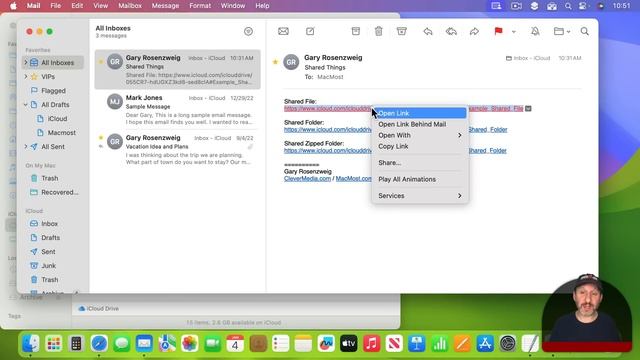This screenshot has width=640, height=360.
Task: Select the Shared Things email in list
Action: (x=178, y=69)
